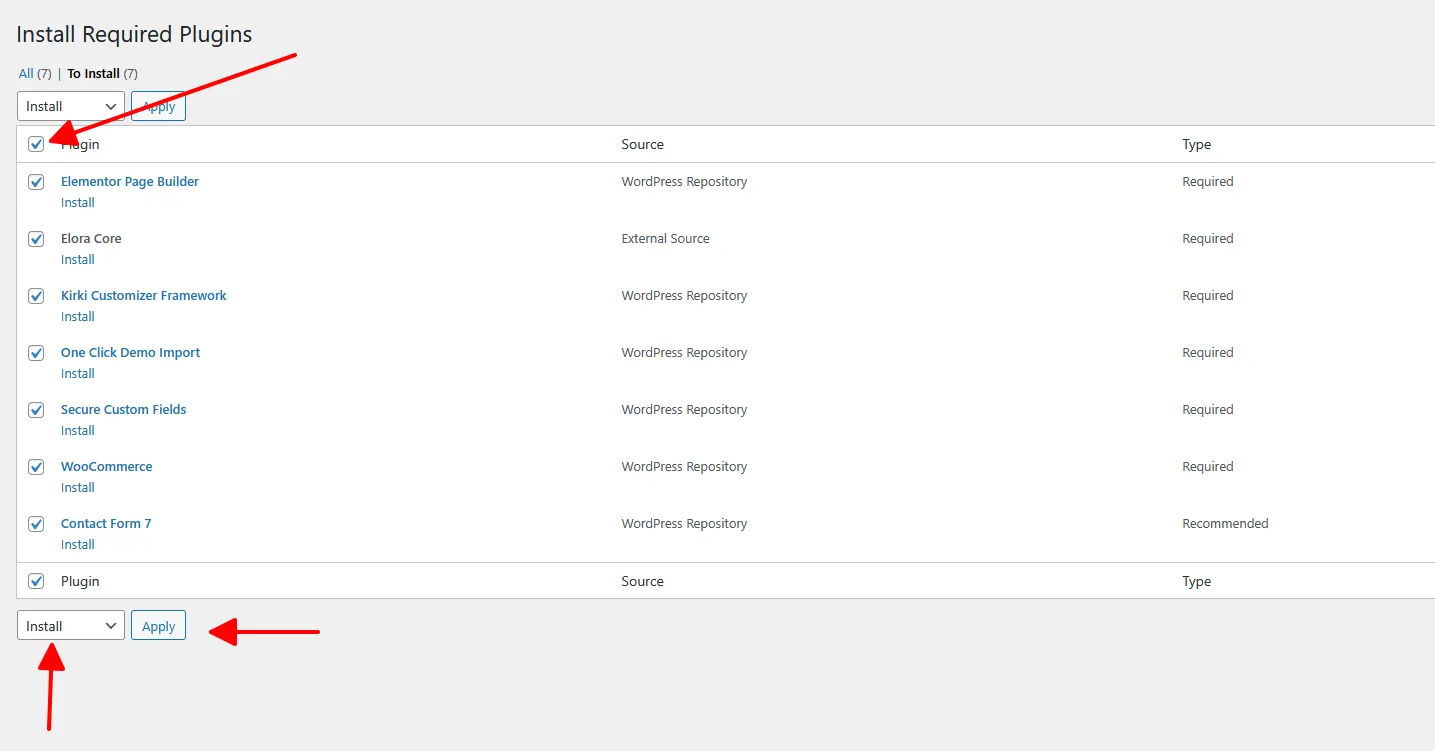The height and width of the screenshot is (751, 1435).
Task: Click Install under Contact Form 7
Action: (78, 545)
